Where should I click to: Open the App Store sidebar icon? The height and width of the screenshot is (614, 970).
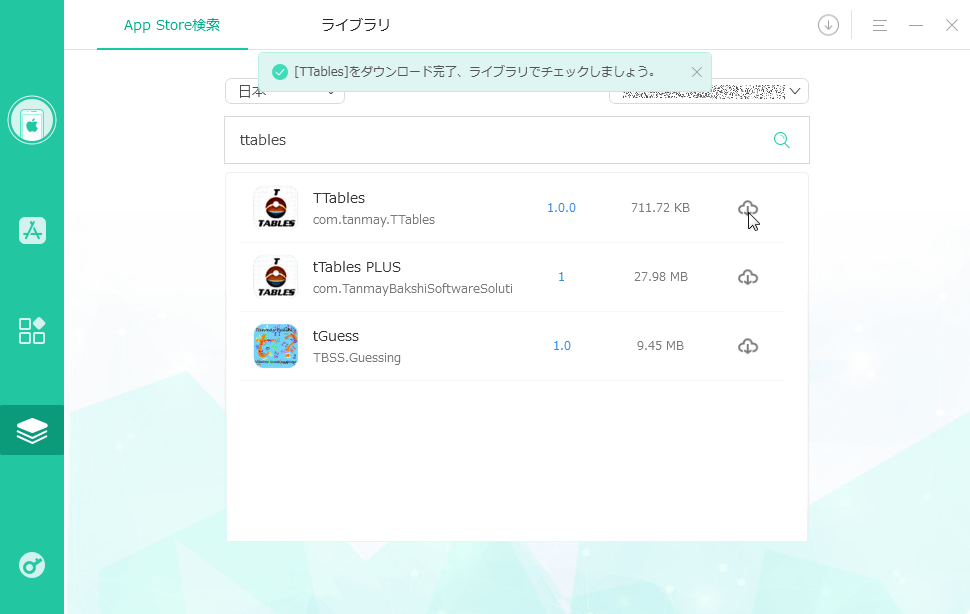point(32,231)
